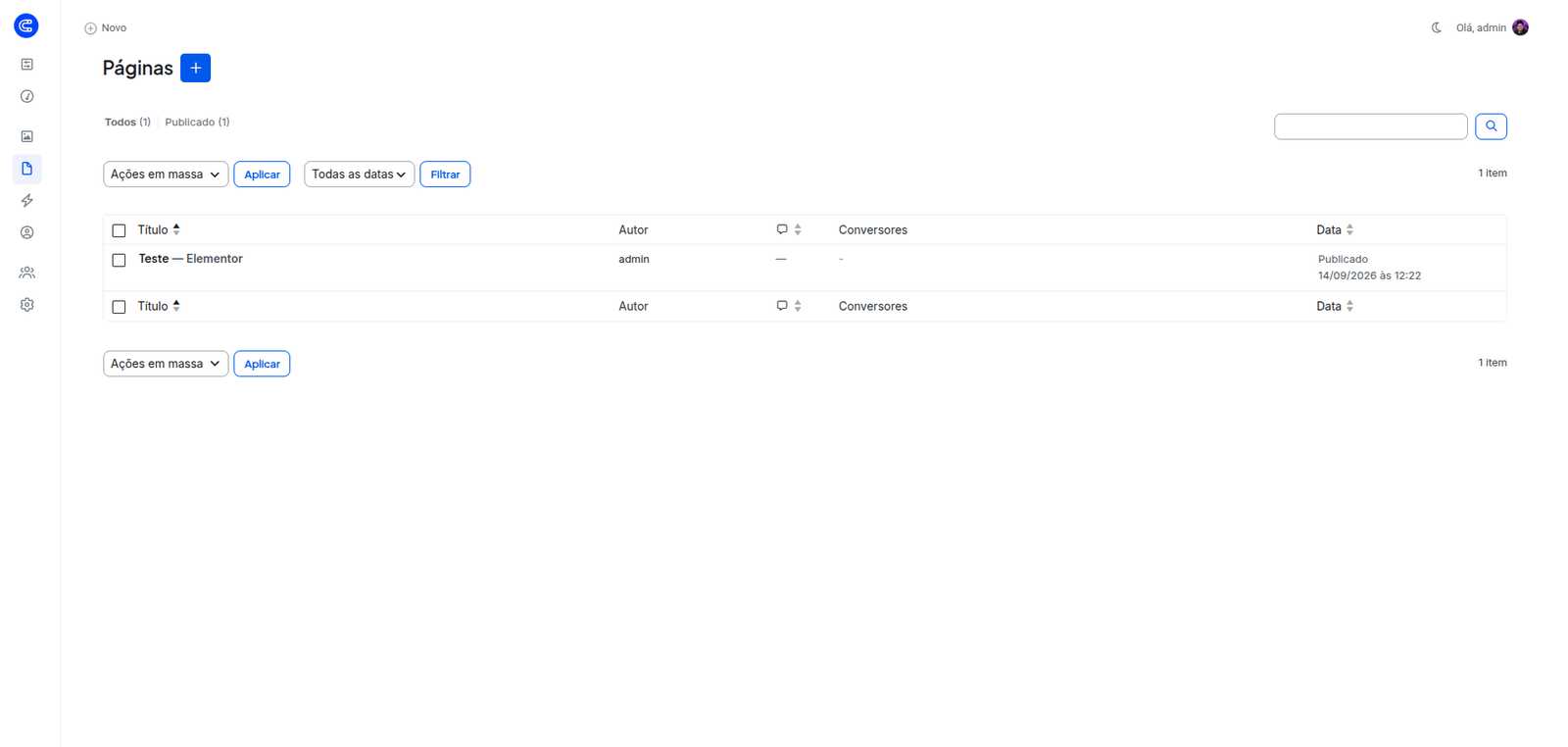The image size is (1568, 747).
Task: Sort by Título in the bottom footer row
Action: click(159, 306)
